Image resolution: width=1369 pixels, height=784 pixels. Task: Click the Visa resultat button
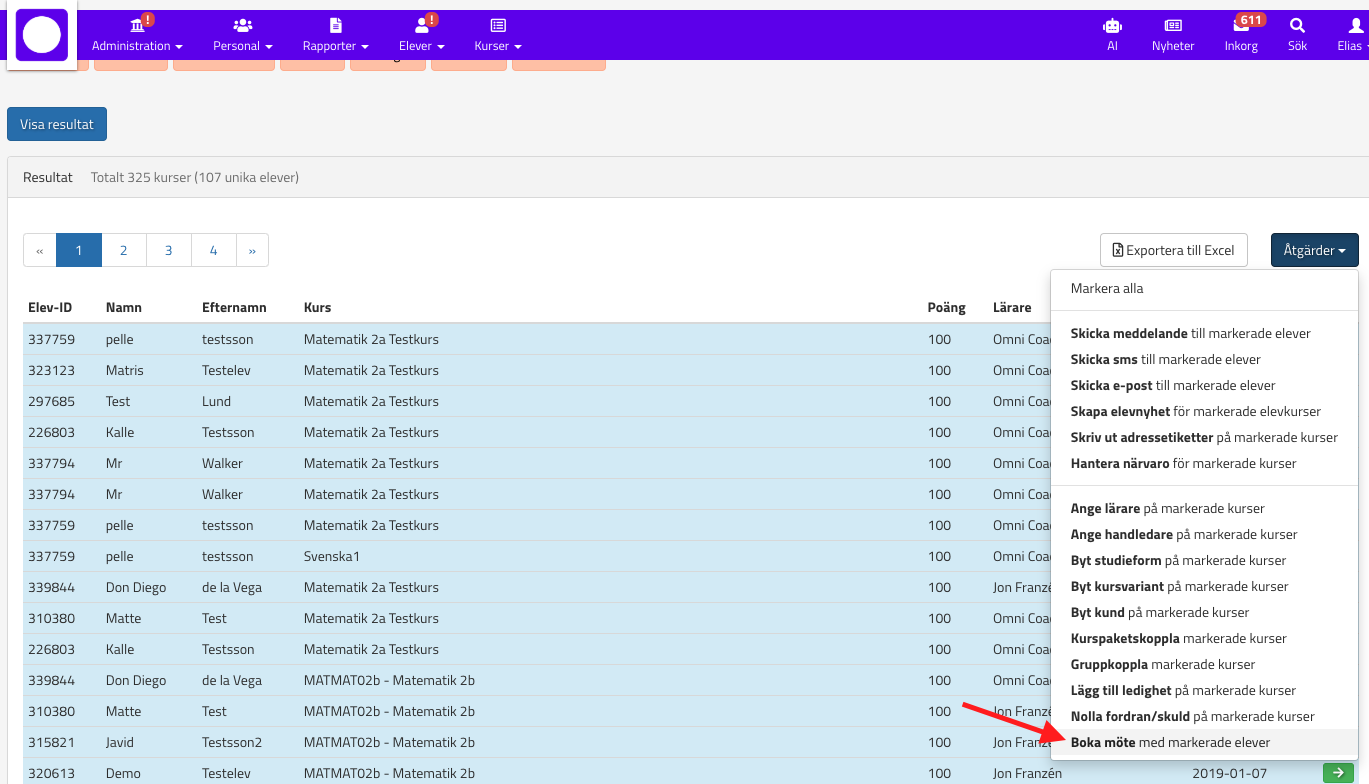(x=57, y=125)
